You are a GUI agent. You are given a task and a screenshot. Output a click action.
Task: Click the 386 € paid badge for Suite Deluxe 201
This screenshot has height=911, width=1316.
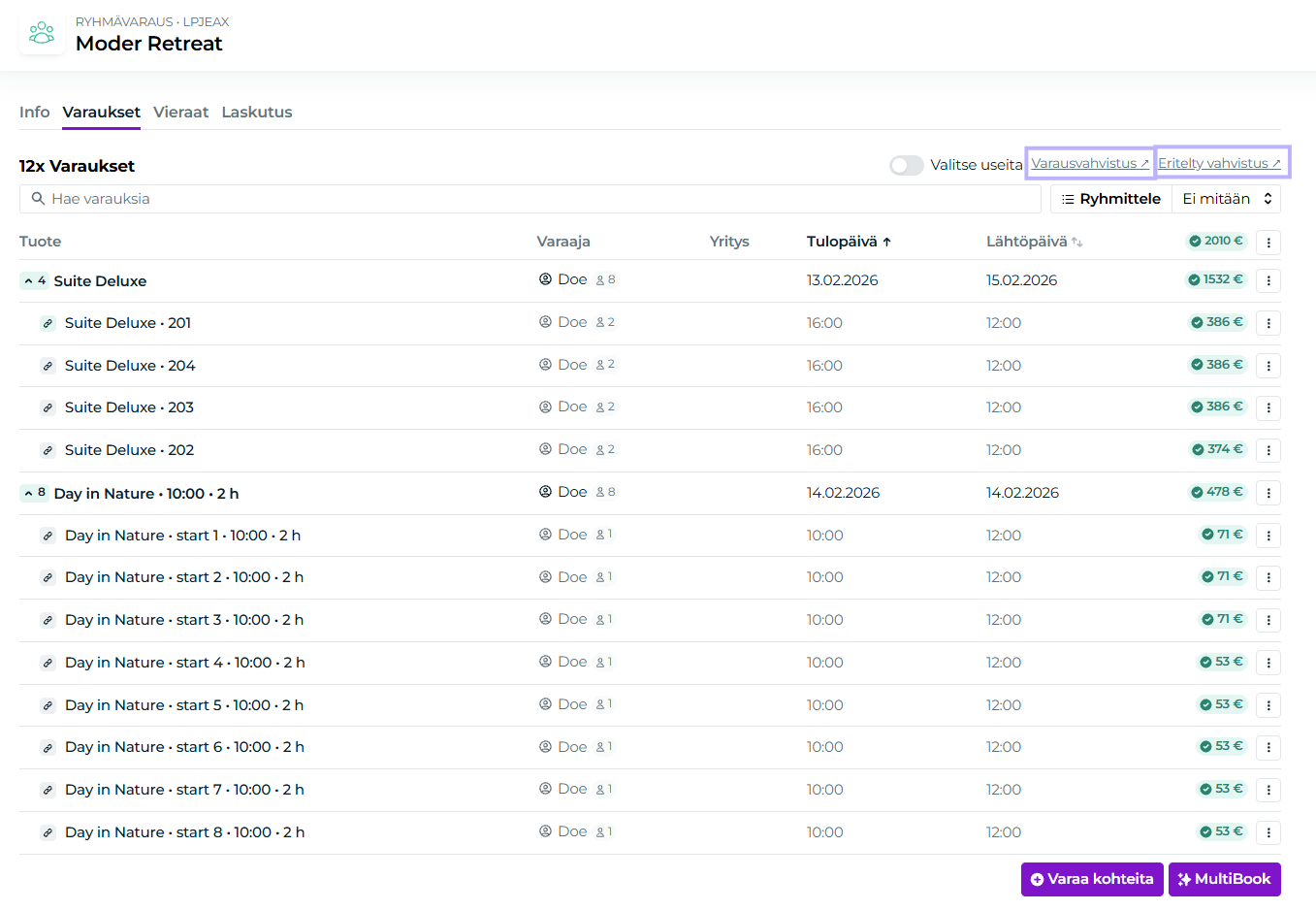[1217, 322]
